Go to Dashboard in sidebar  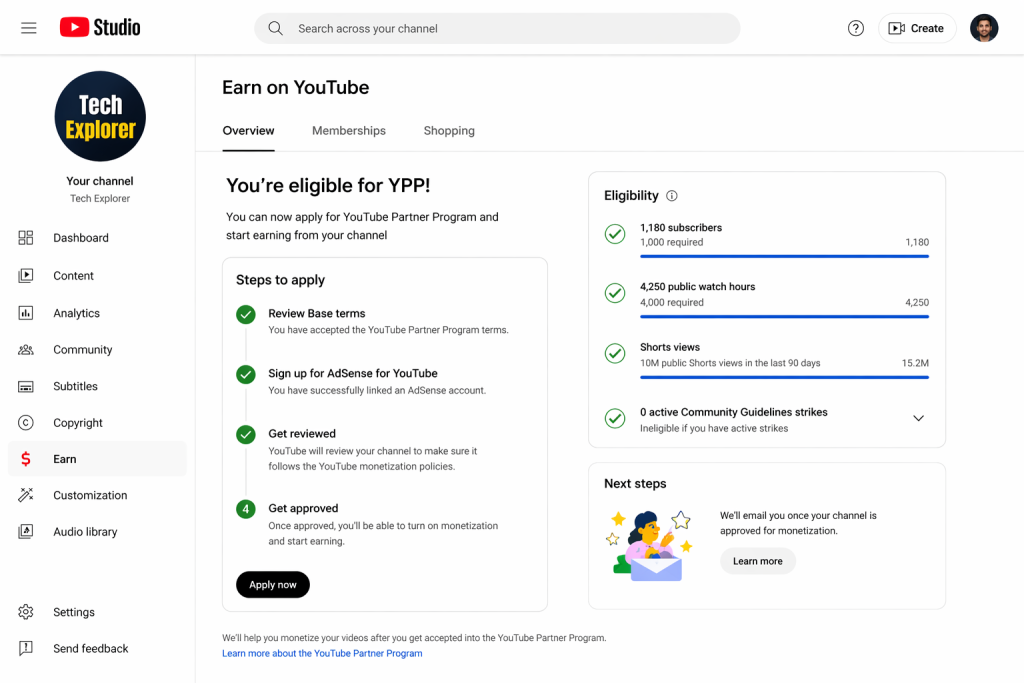[81, 238]
